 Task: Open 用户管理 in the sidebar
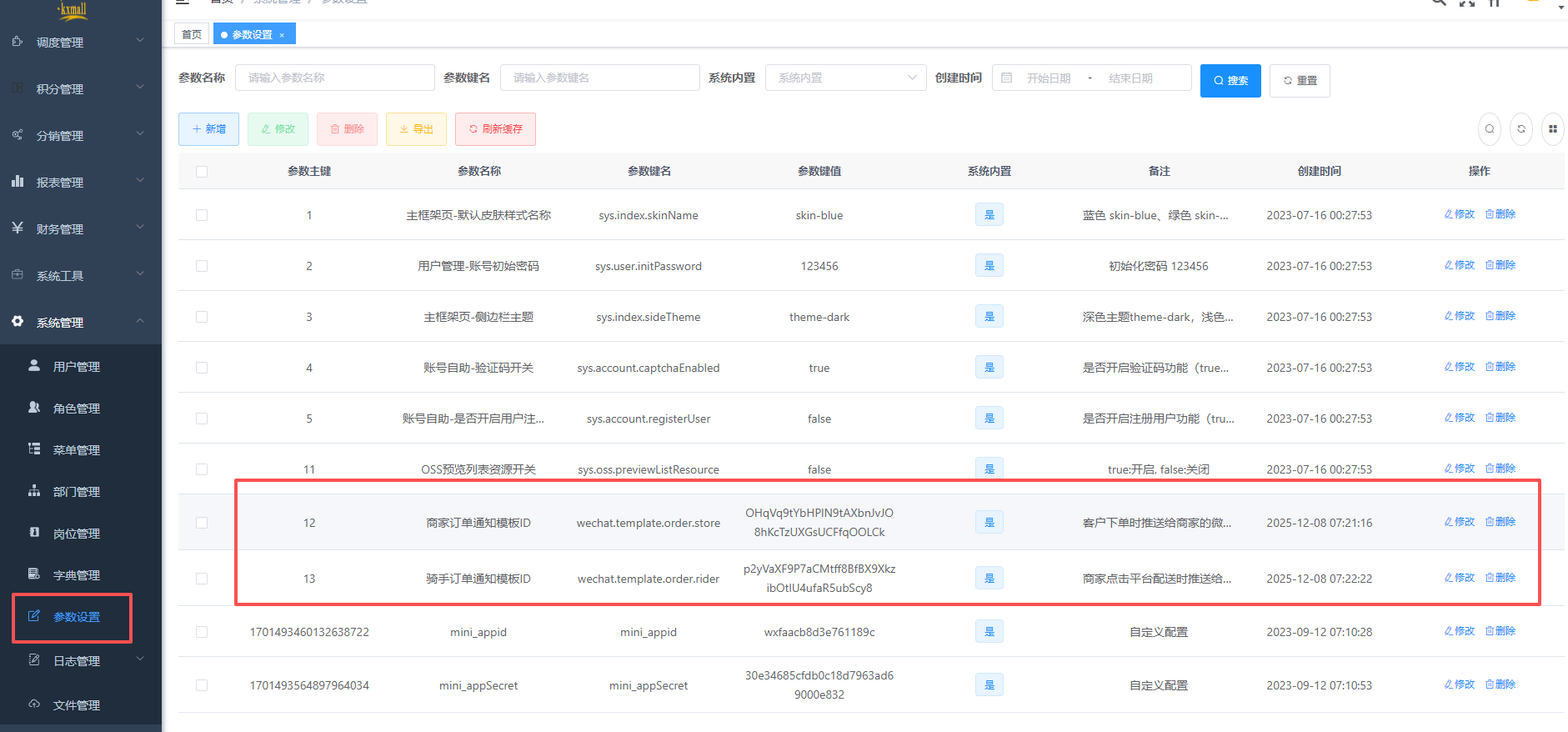pyautogui.click(x=76, y=367)
